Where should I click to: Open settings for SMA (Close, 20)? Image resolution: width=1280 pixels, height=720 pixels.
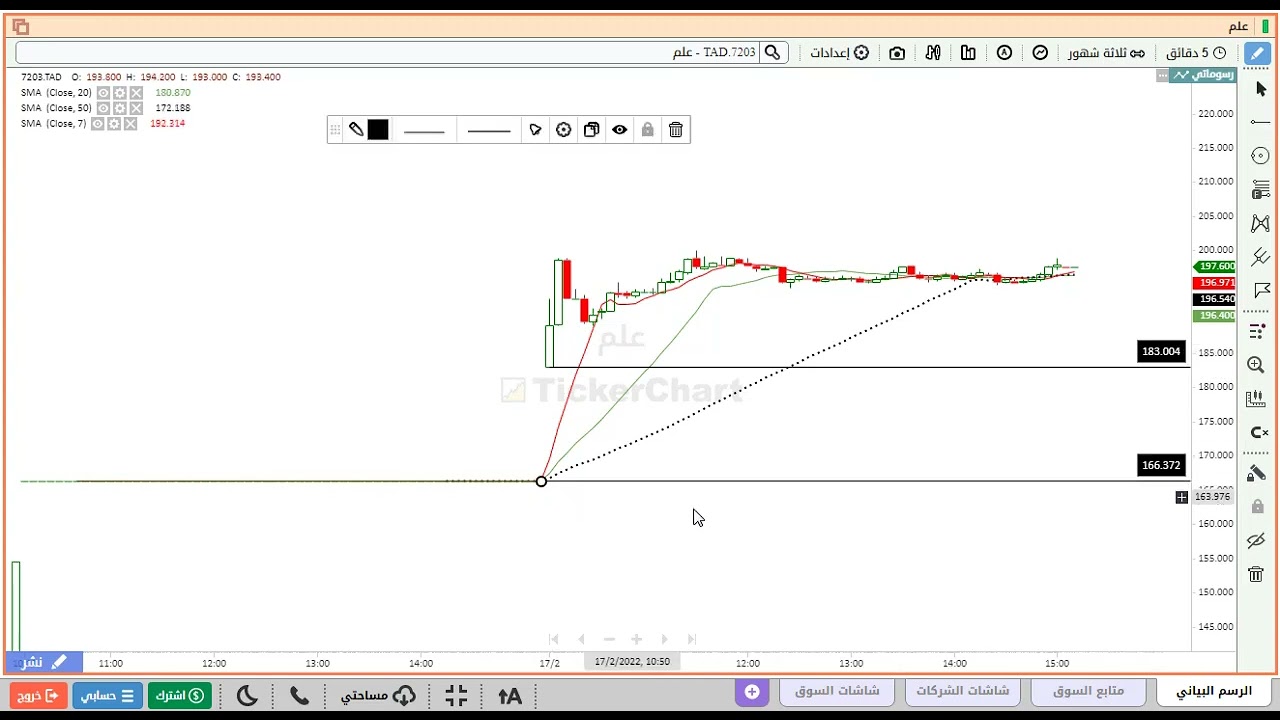point(119,93)
